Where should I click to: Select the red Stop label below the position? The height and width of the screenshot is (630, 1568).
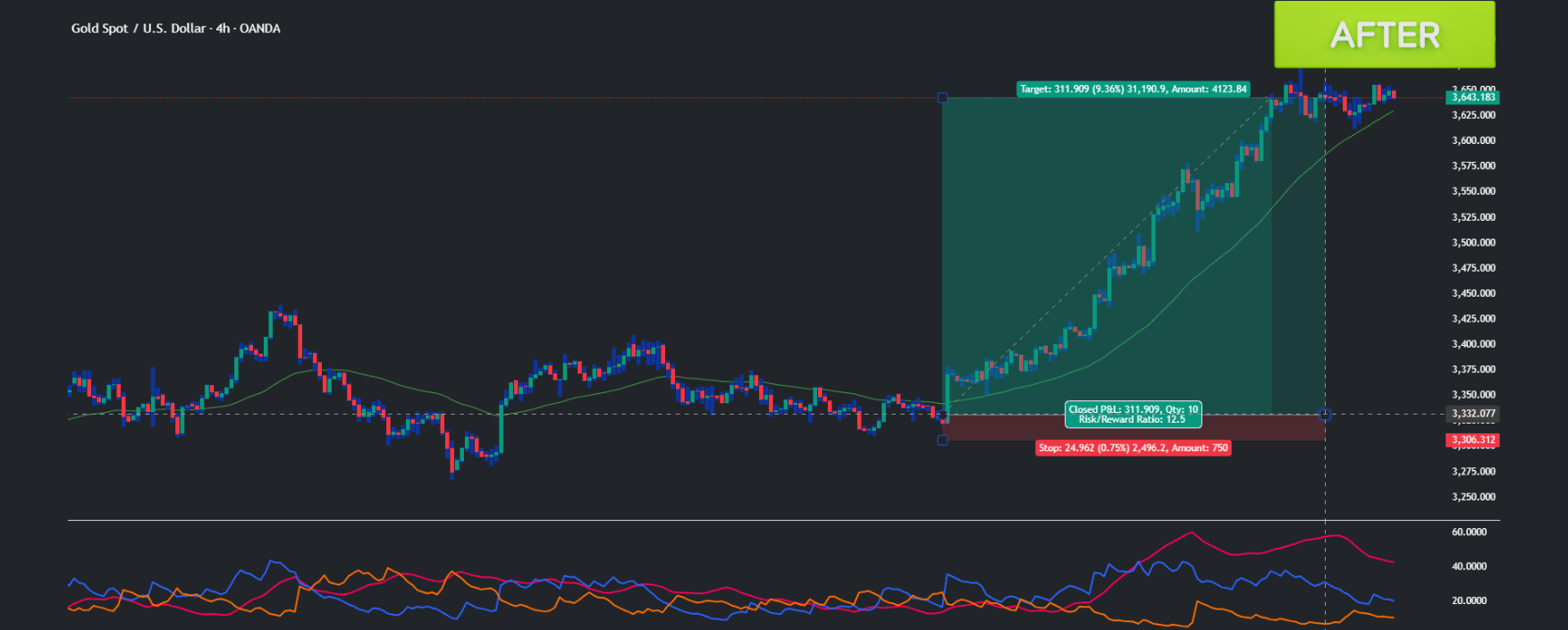point(1133,448)
